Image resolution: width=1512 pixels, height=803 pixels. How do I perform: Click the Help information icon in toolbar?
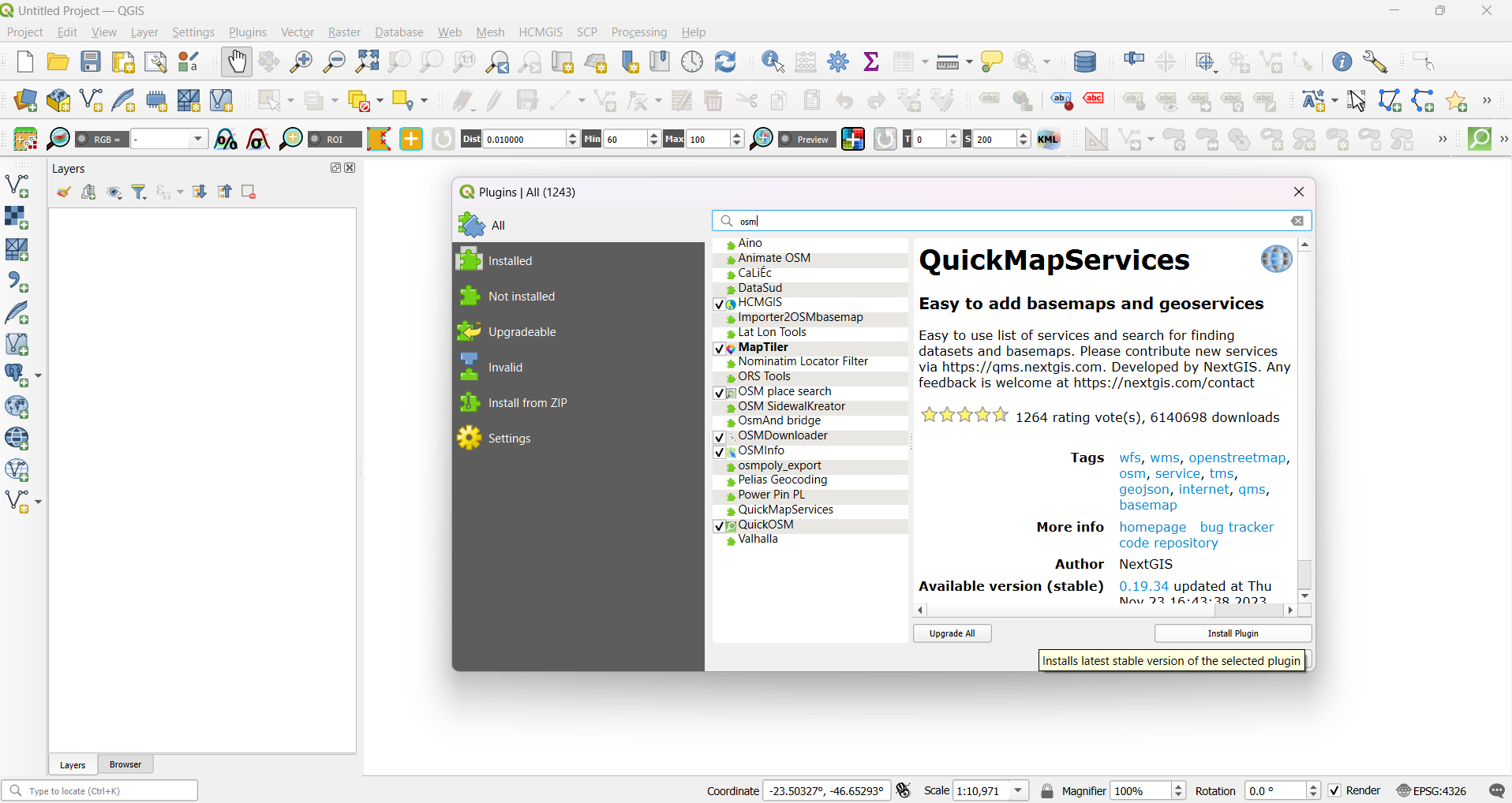(1342, 62)
